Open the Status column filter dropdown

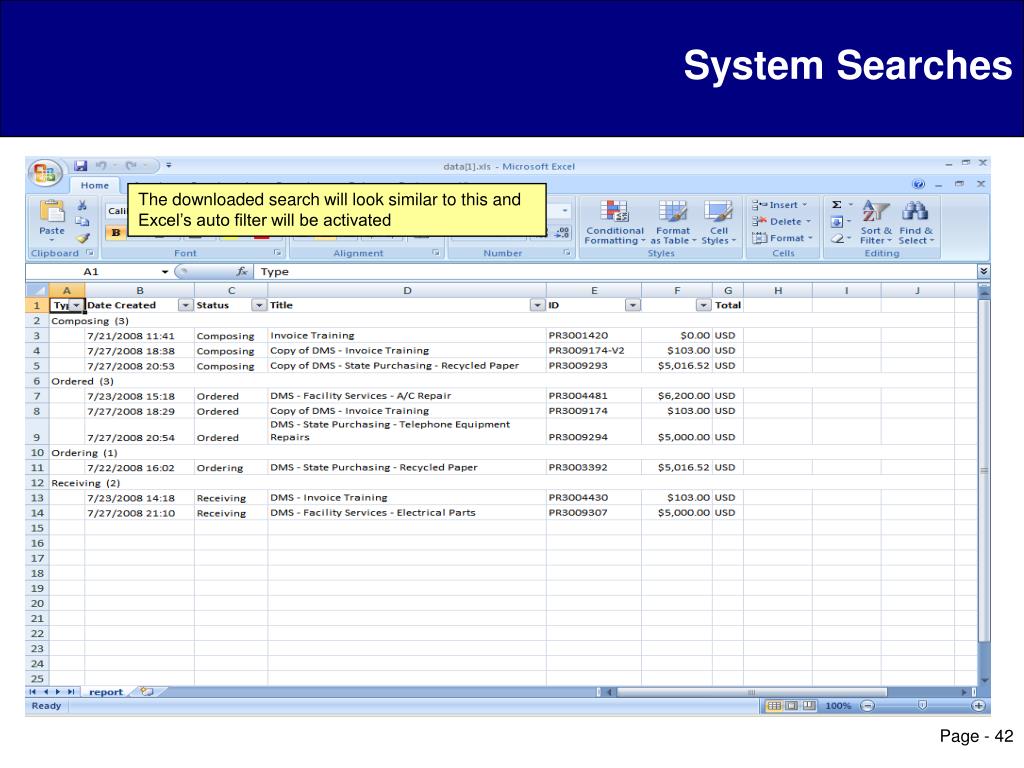click(259, 306)
